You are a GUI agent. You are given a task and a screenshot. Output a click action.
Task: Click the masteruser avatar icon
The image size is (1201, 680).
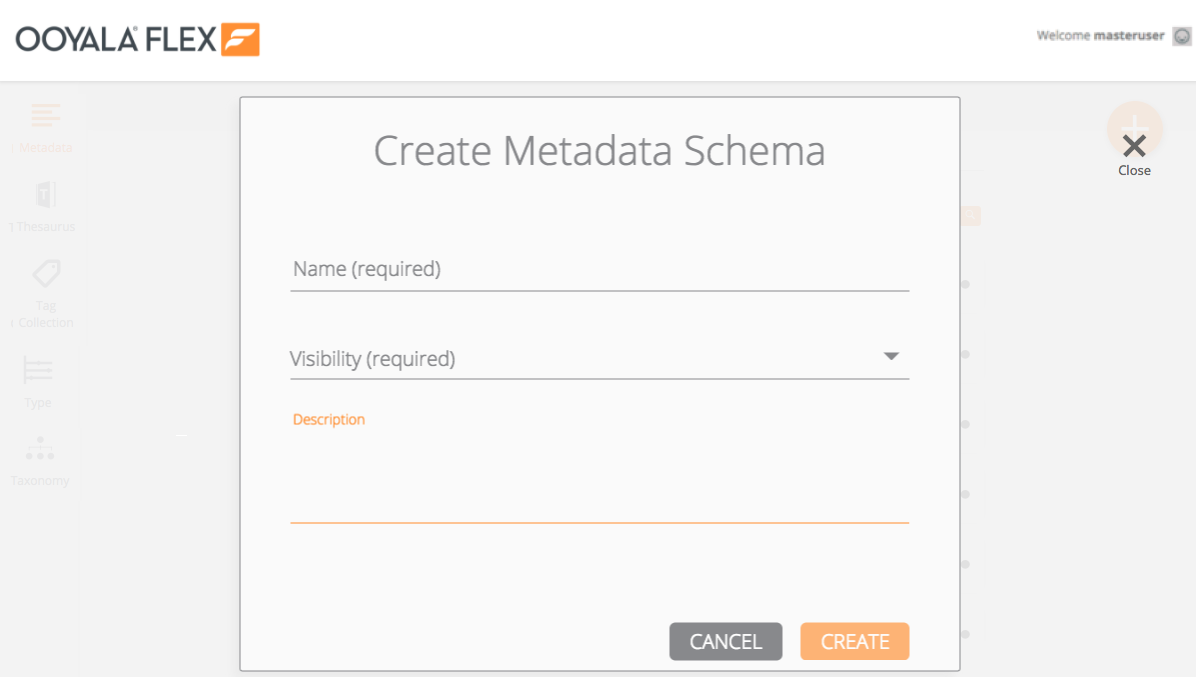tap(1182, 36)
